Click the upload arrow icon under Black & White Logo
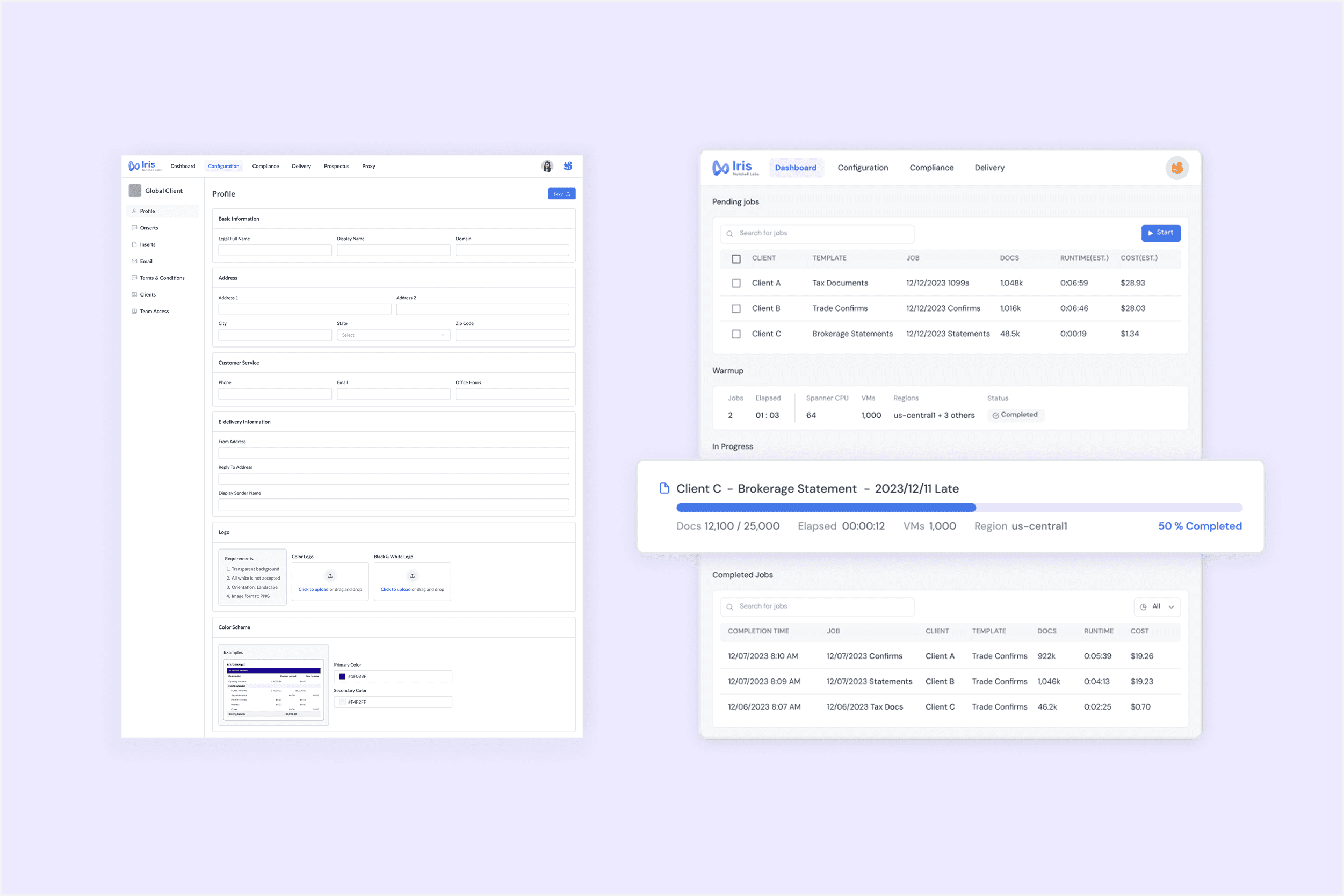 tap(413, 575)
